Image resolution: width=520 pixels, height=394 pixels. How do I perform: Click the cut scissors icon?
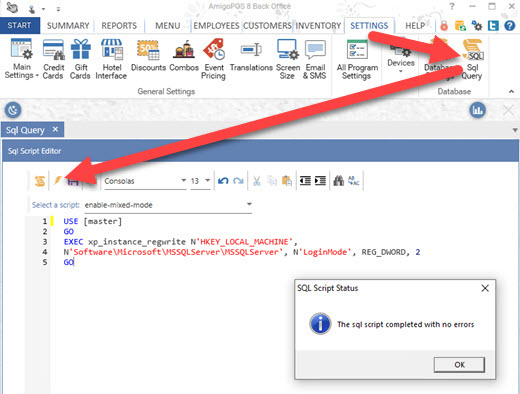click(x=256, y=181)
